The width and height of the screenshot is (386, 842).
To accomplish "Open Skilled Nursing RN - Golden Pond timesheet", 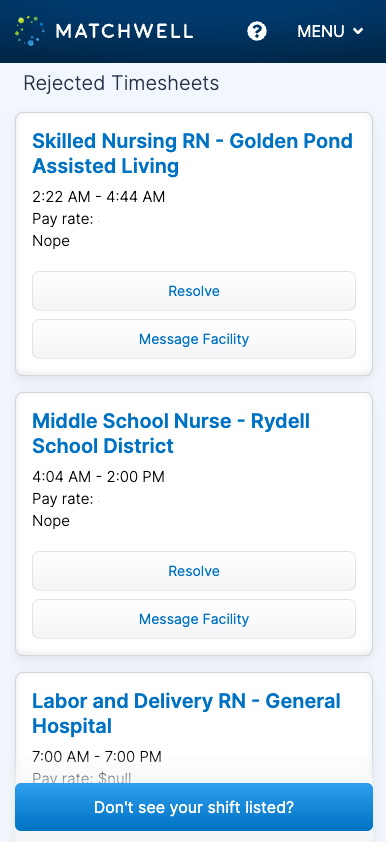I will [192, 154].
